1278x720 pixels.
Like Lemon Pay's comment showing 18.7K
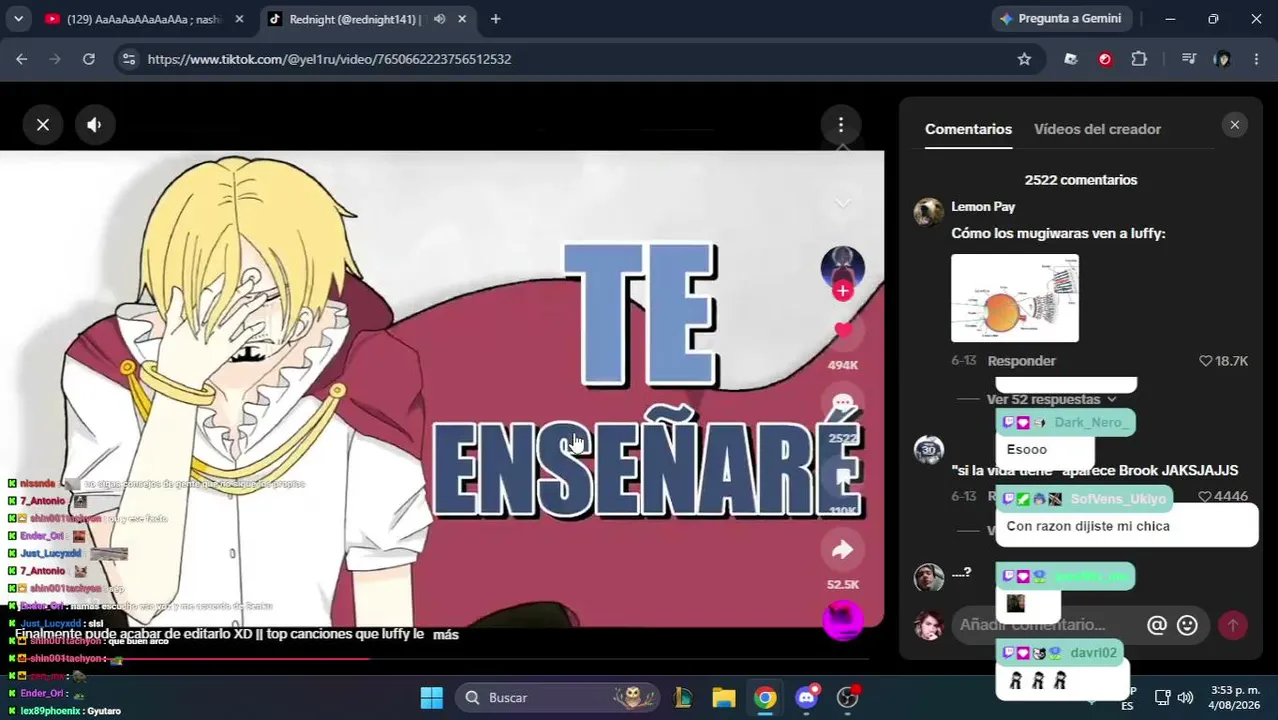(x=1223, y=361)
